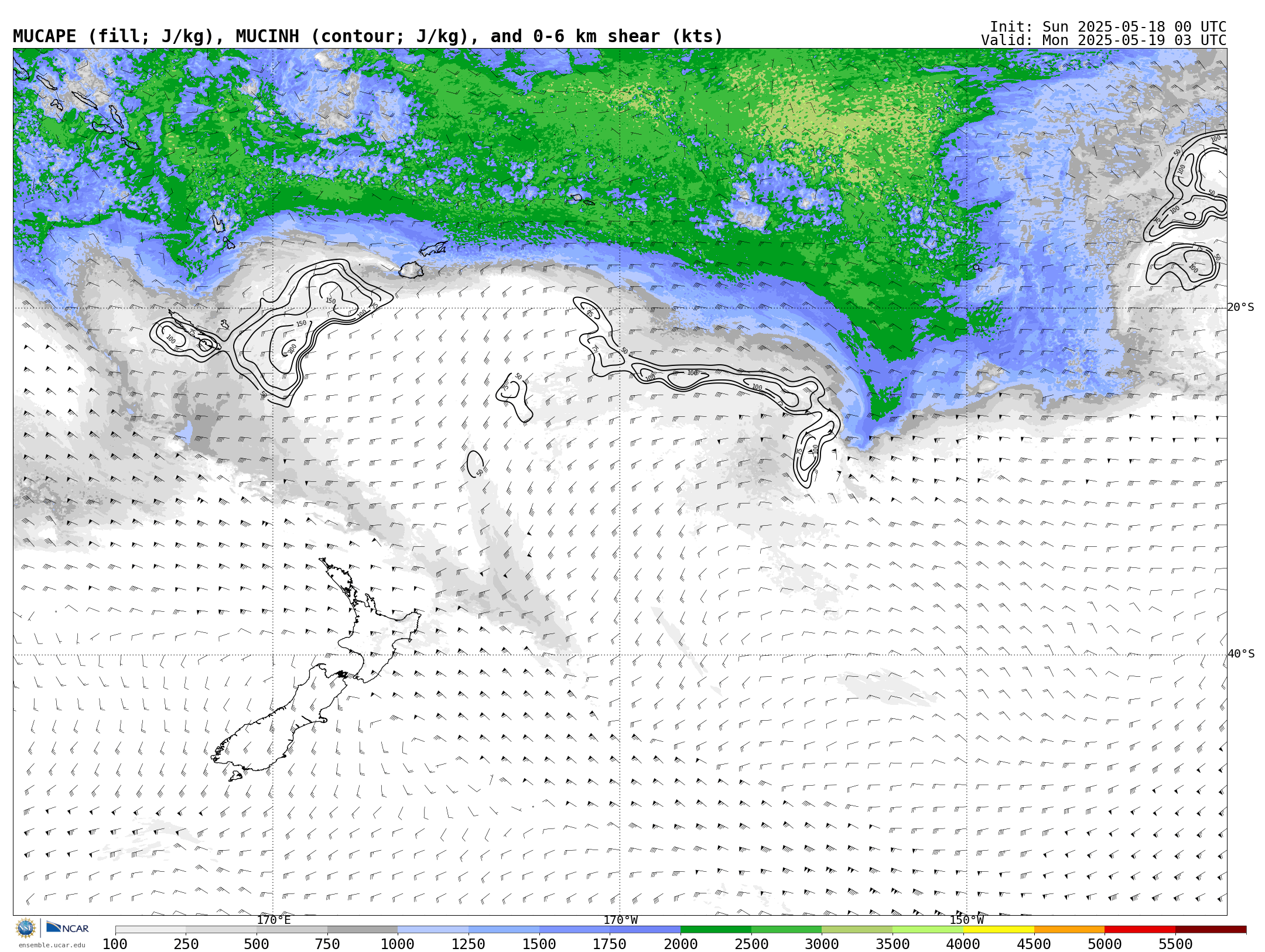Click the 40°S latitude label
Viewport: 1265px width, 952px height.
pos(1241,654)
